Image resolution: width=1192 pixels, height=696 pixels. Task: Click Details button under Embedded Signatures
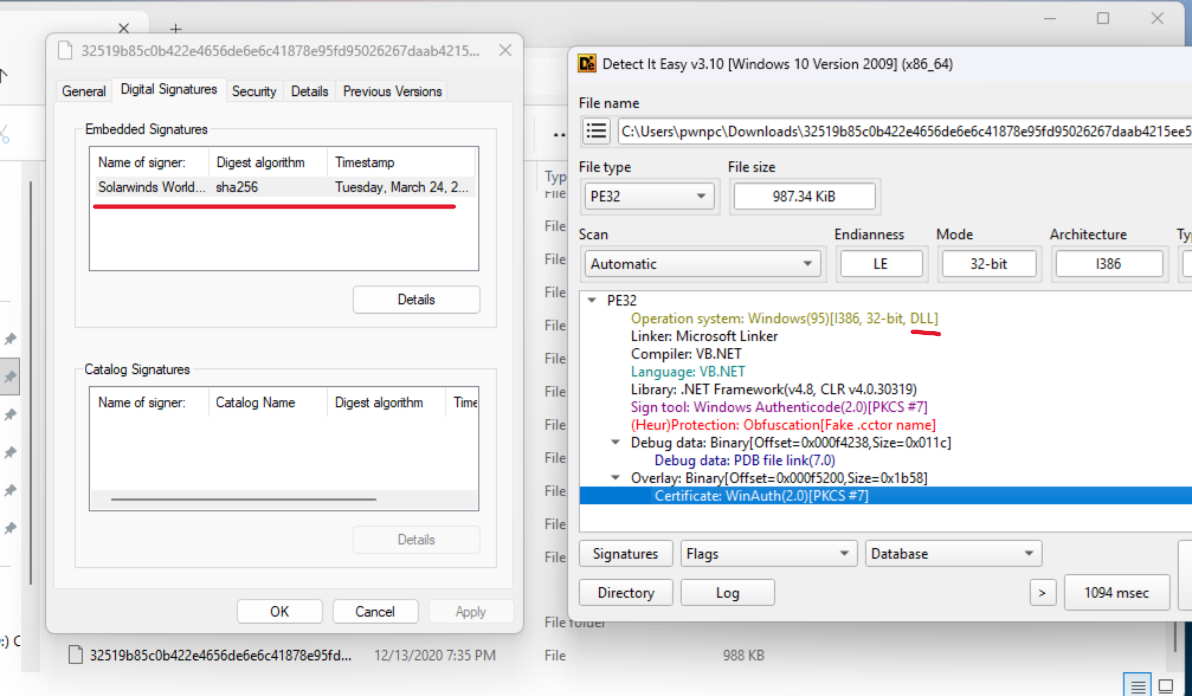[416, 299]
